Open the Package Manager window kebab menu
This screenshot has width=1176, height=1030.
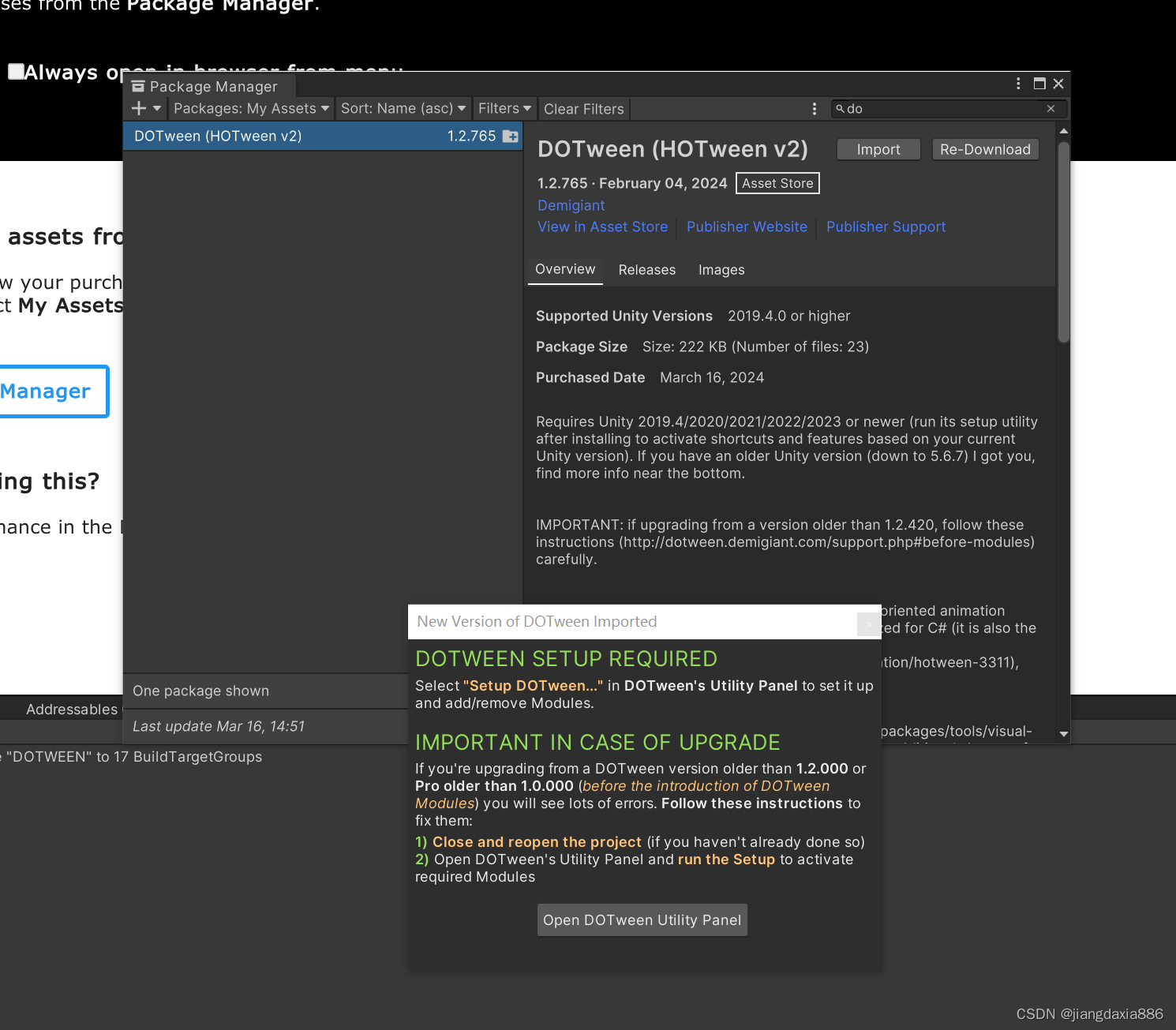coord(1018,84)
